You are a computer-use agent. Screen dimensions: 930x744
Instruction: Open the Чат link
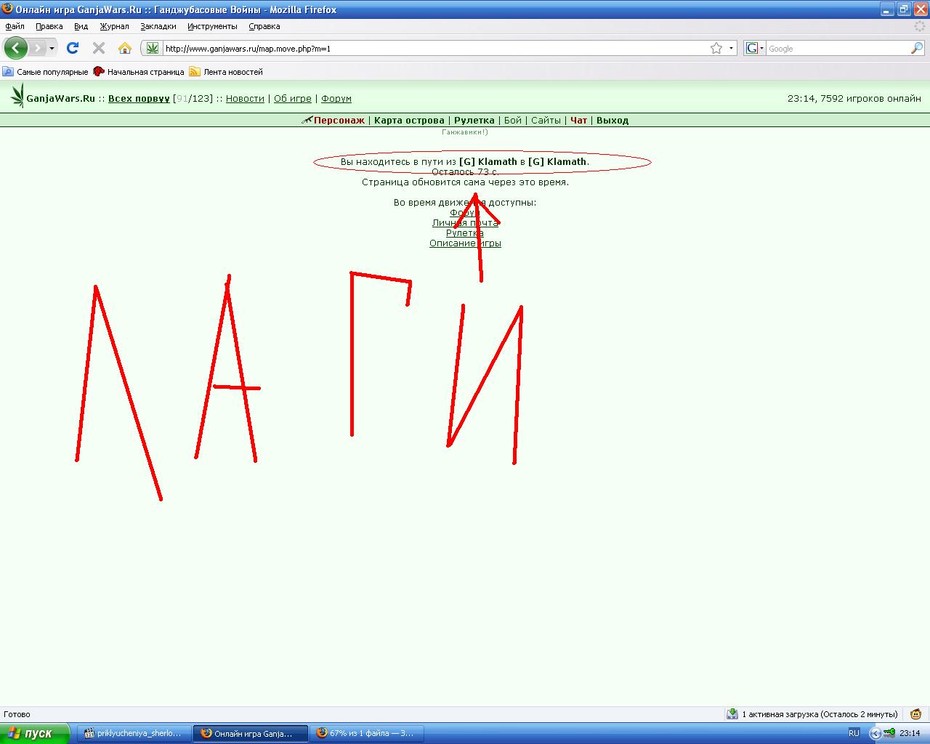[578, 120]
